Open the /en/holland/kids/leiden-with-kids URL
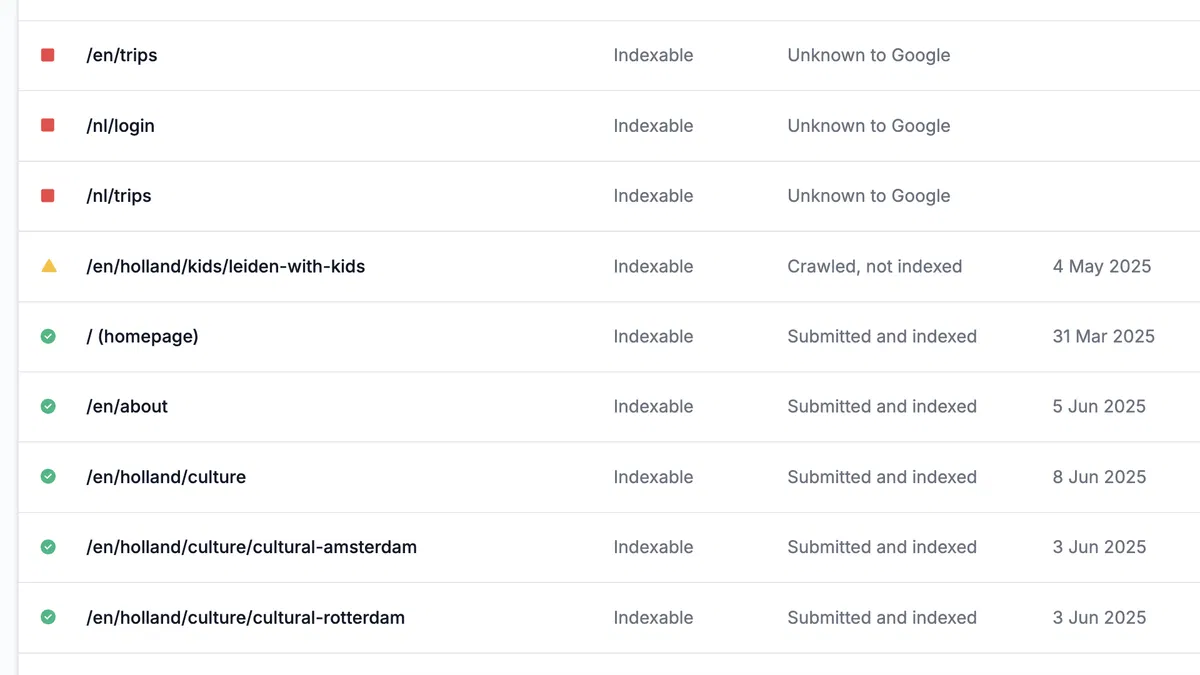This screenshot has height=675, width=1200. pos(226,266)
